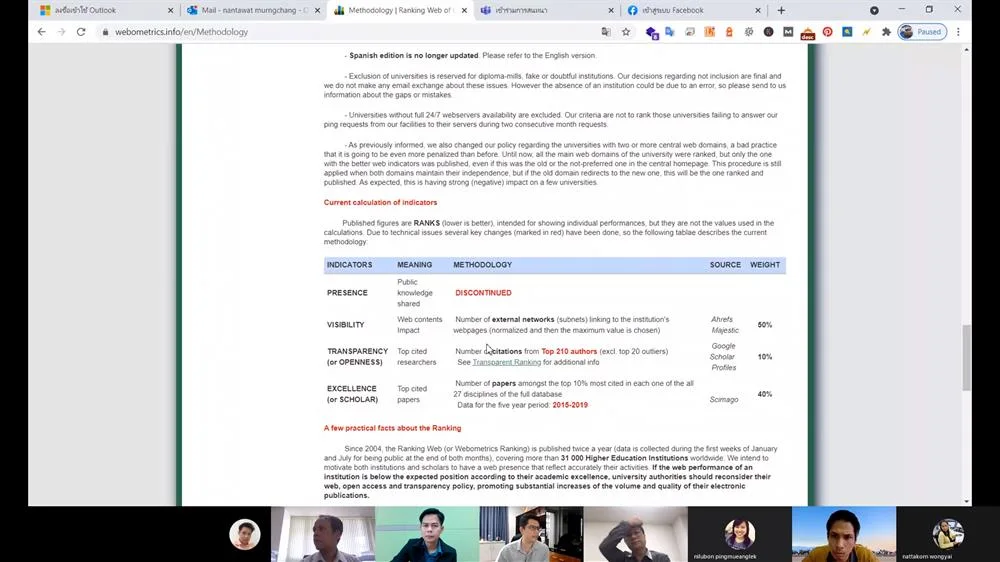Bookmark this page with the star

click(x=626, y=32)
